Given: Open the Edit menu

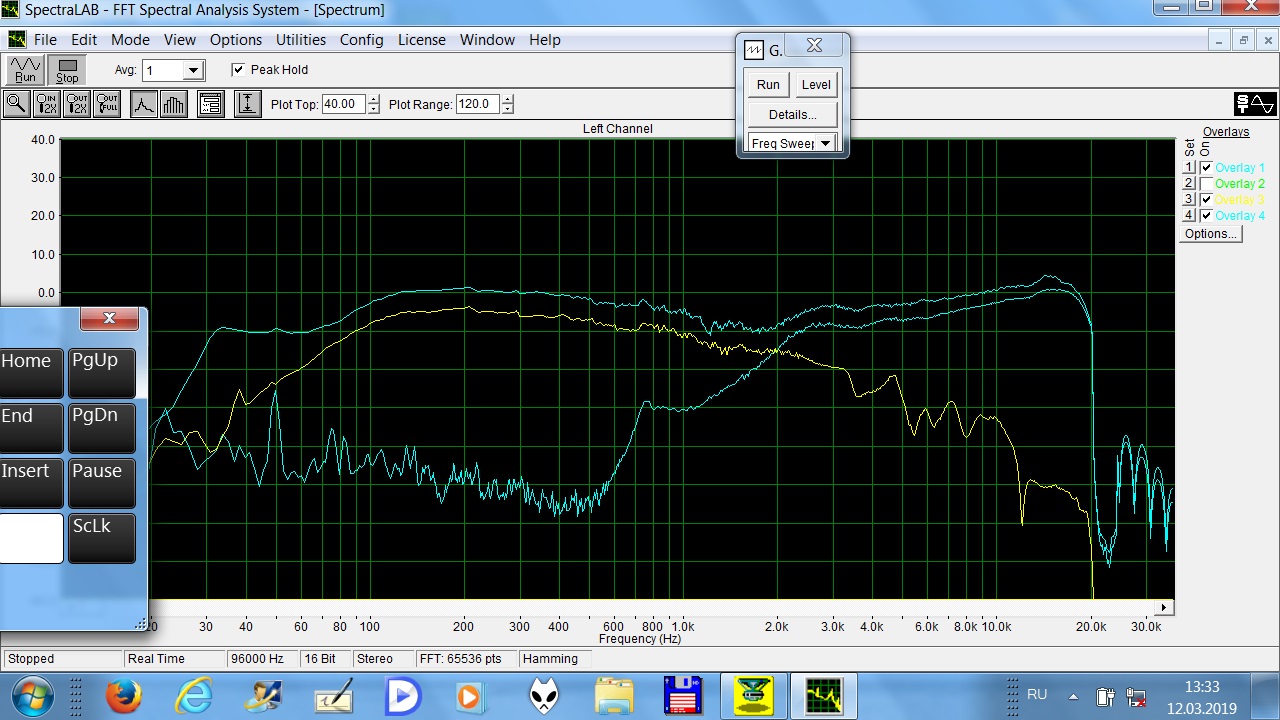Looking at the screenshot, I should 84,40.
